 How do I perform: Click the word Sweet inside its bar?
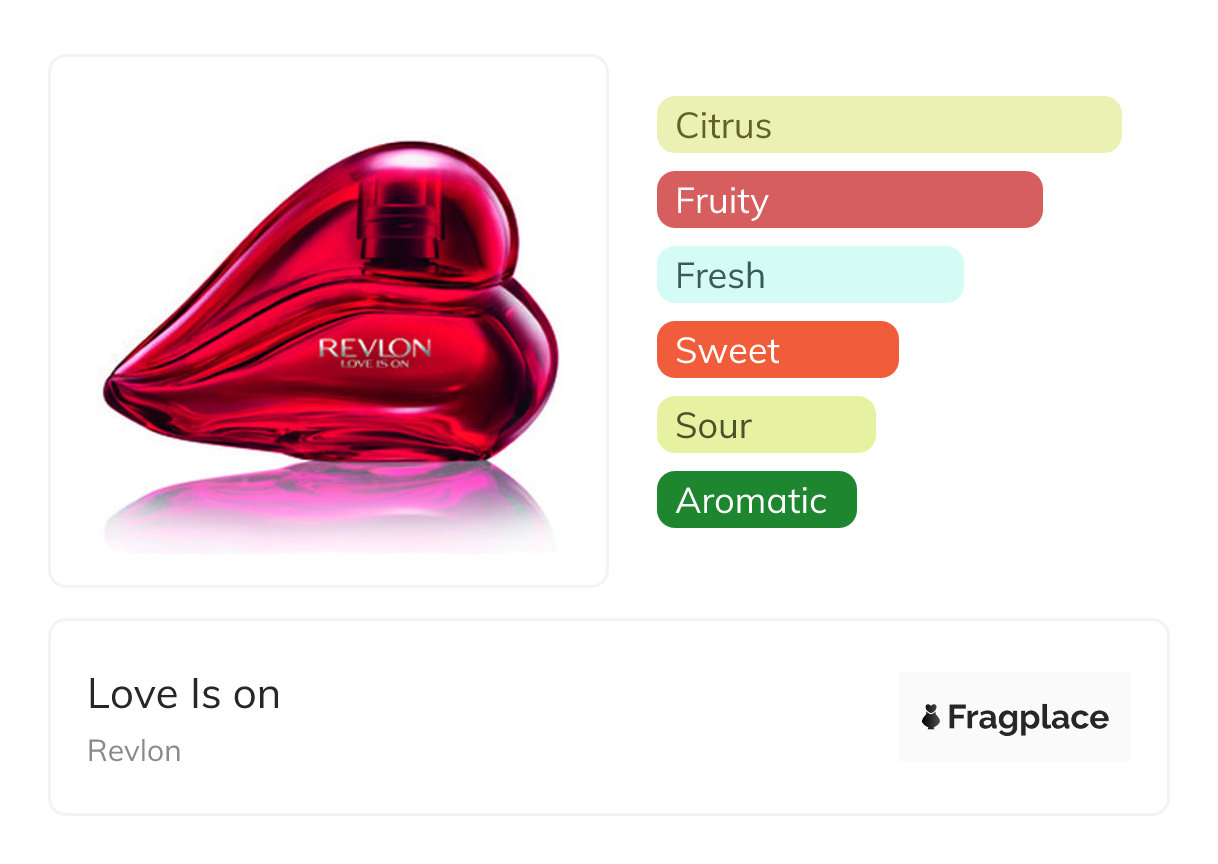click(727, 351)
